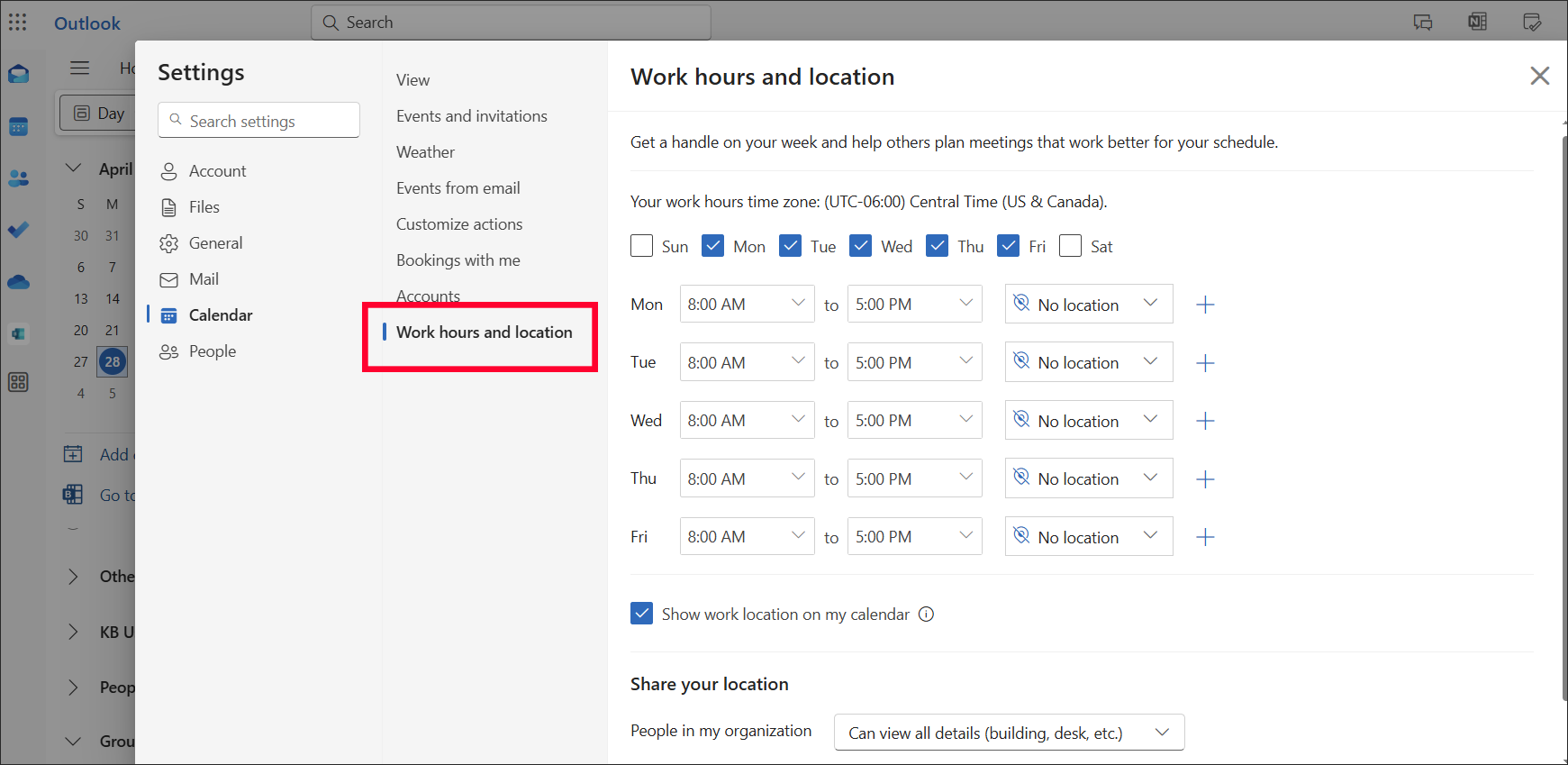This screenshot has height=765, width=1568.
Task: Expand the Other calendars group chevron
Action: (74, 577)
